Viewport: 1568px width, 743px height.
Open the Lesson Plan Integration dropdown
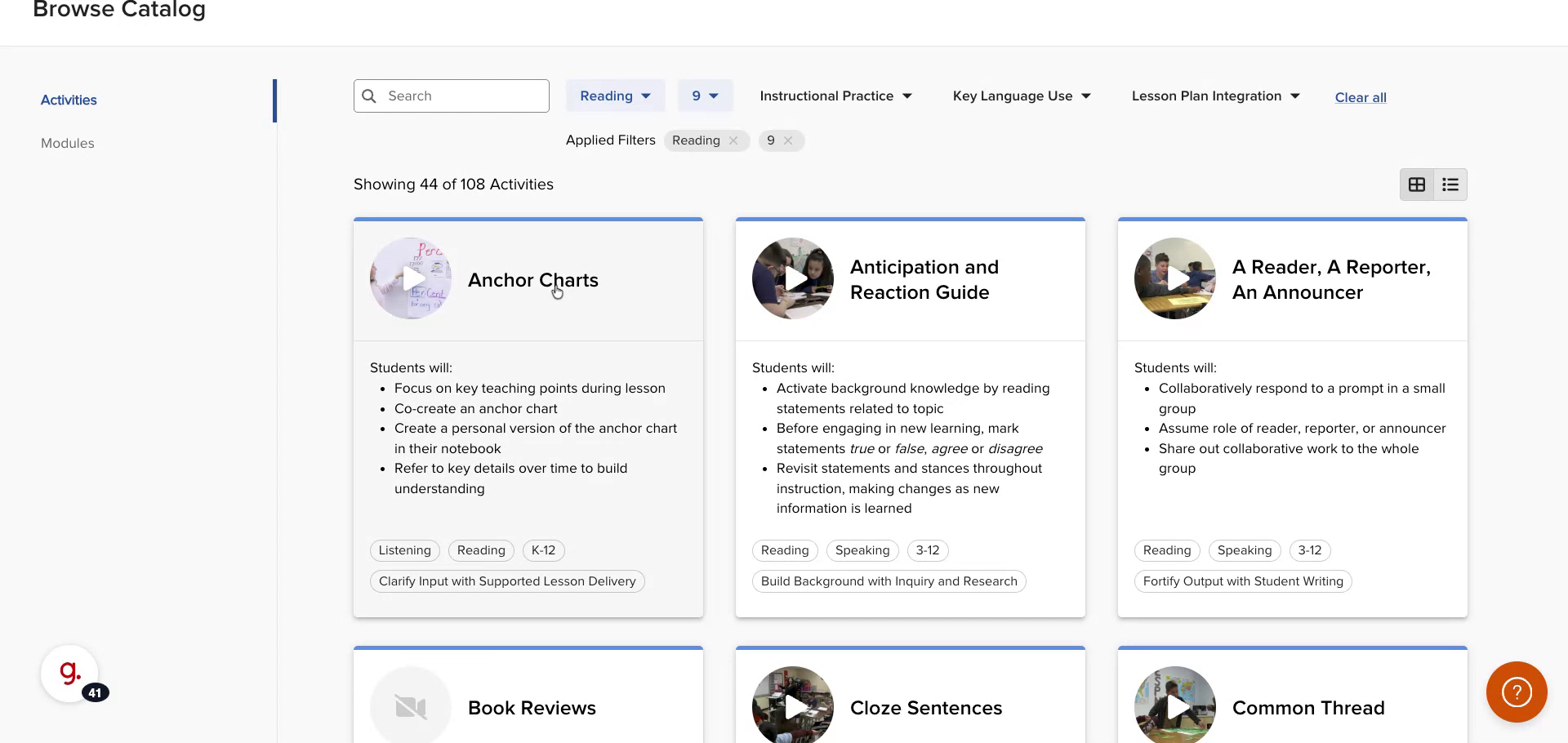1215,96
